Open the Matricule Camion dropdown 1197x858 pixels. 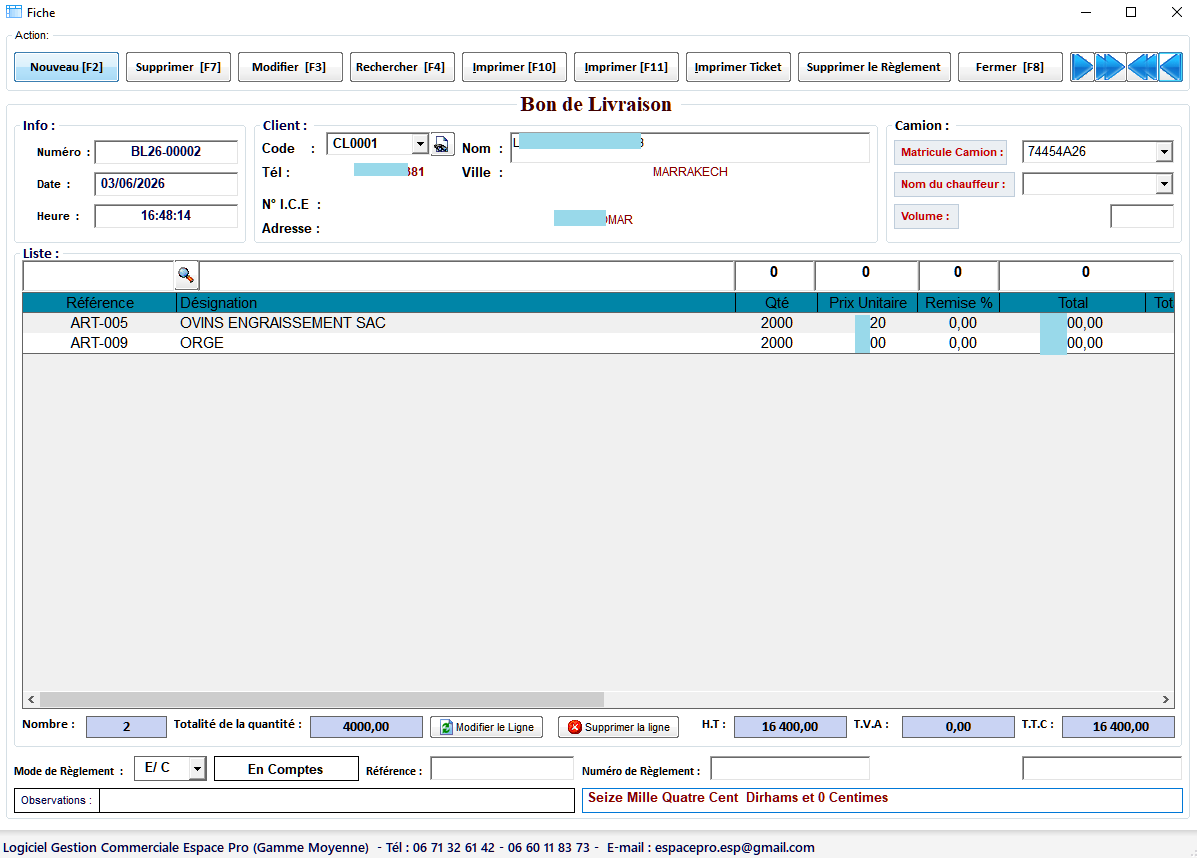click(x=1163, y=152)
